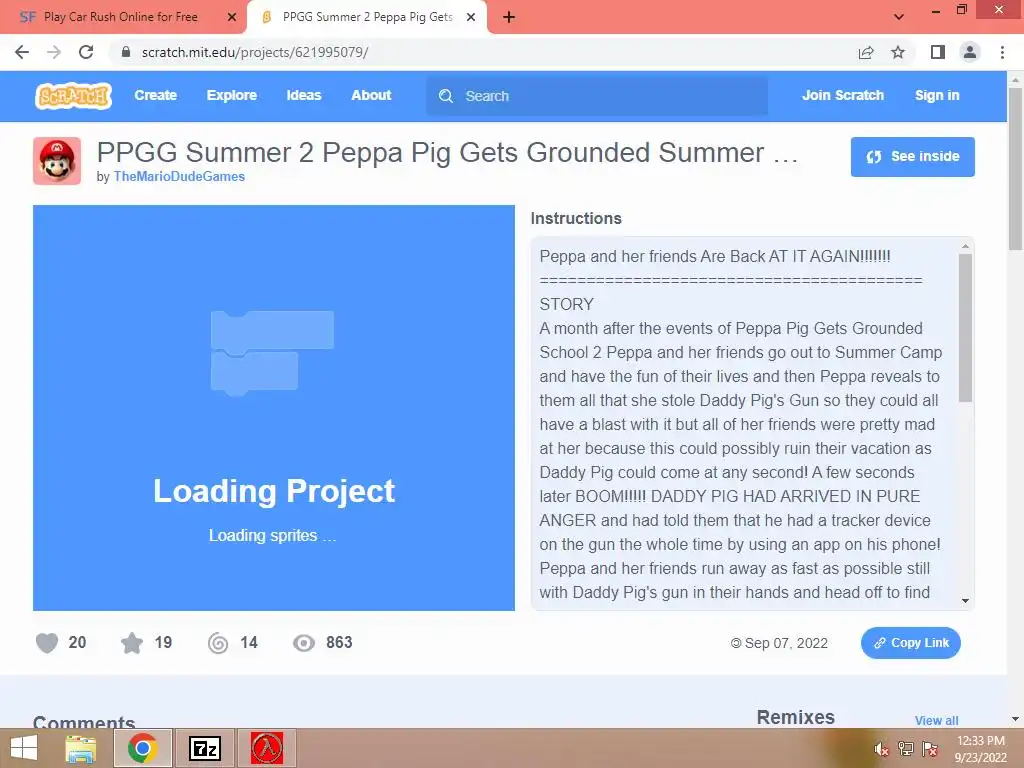Click the share page icon
The image size is (1024, 768).
coord(866,52)
